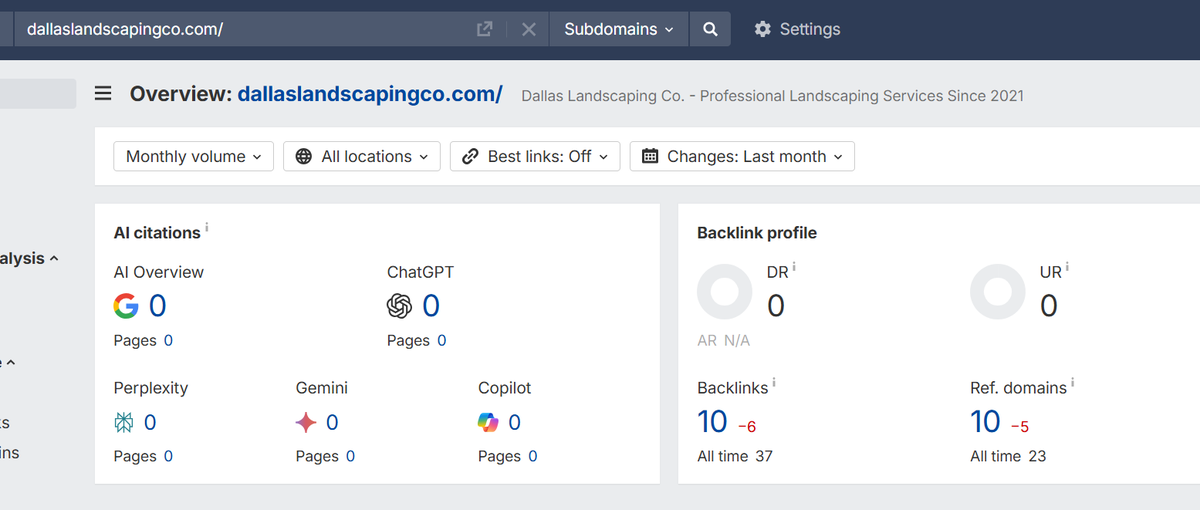Click the magnifier search button
This screenshot has height=510, width=1200.
[710, 29]
